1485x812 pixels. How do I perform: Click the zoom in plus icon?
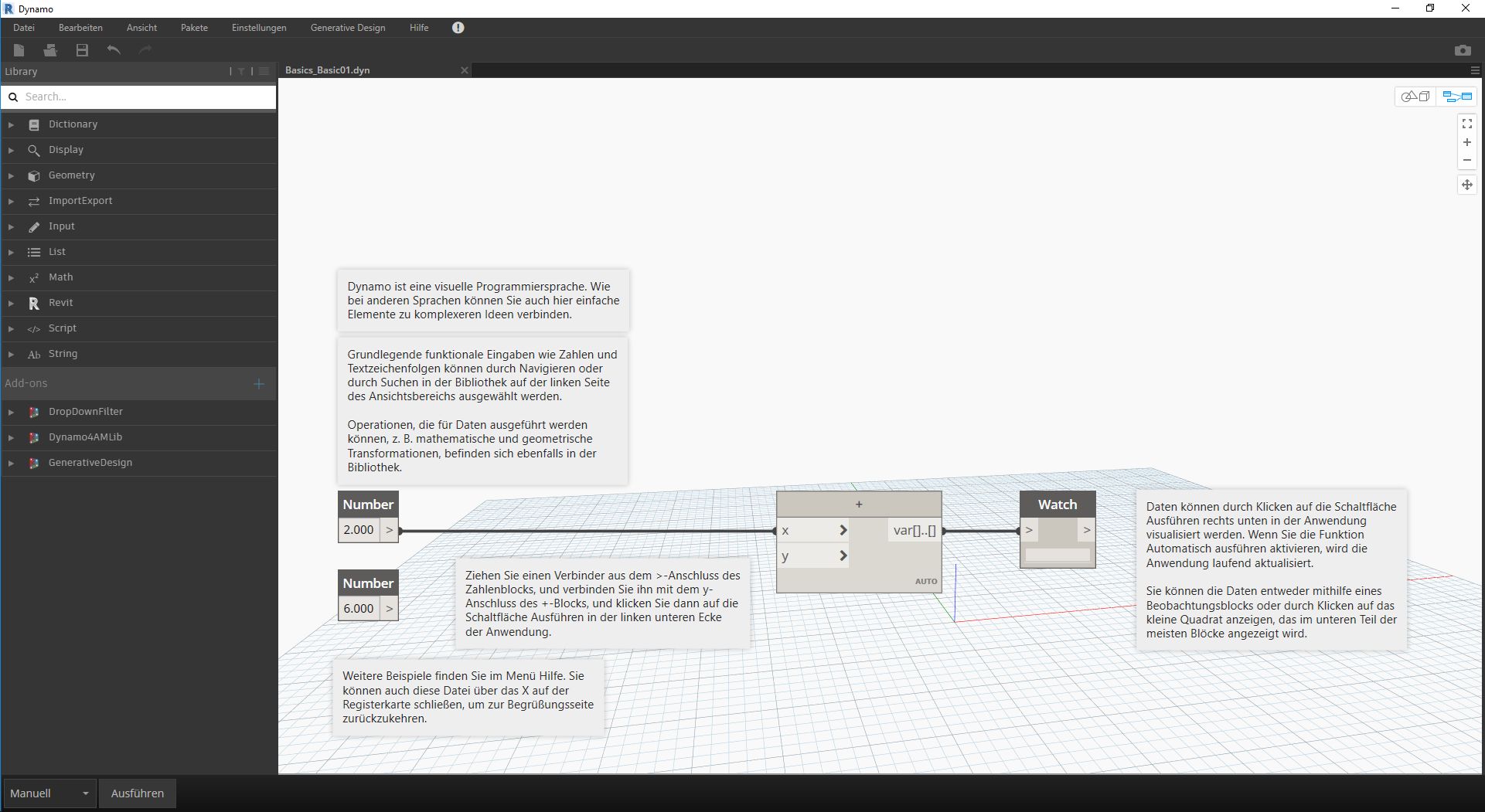tap(1467, 142)
